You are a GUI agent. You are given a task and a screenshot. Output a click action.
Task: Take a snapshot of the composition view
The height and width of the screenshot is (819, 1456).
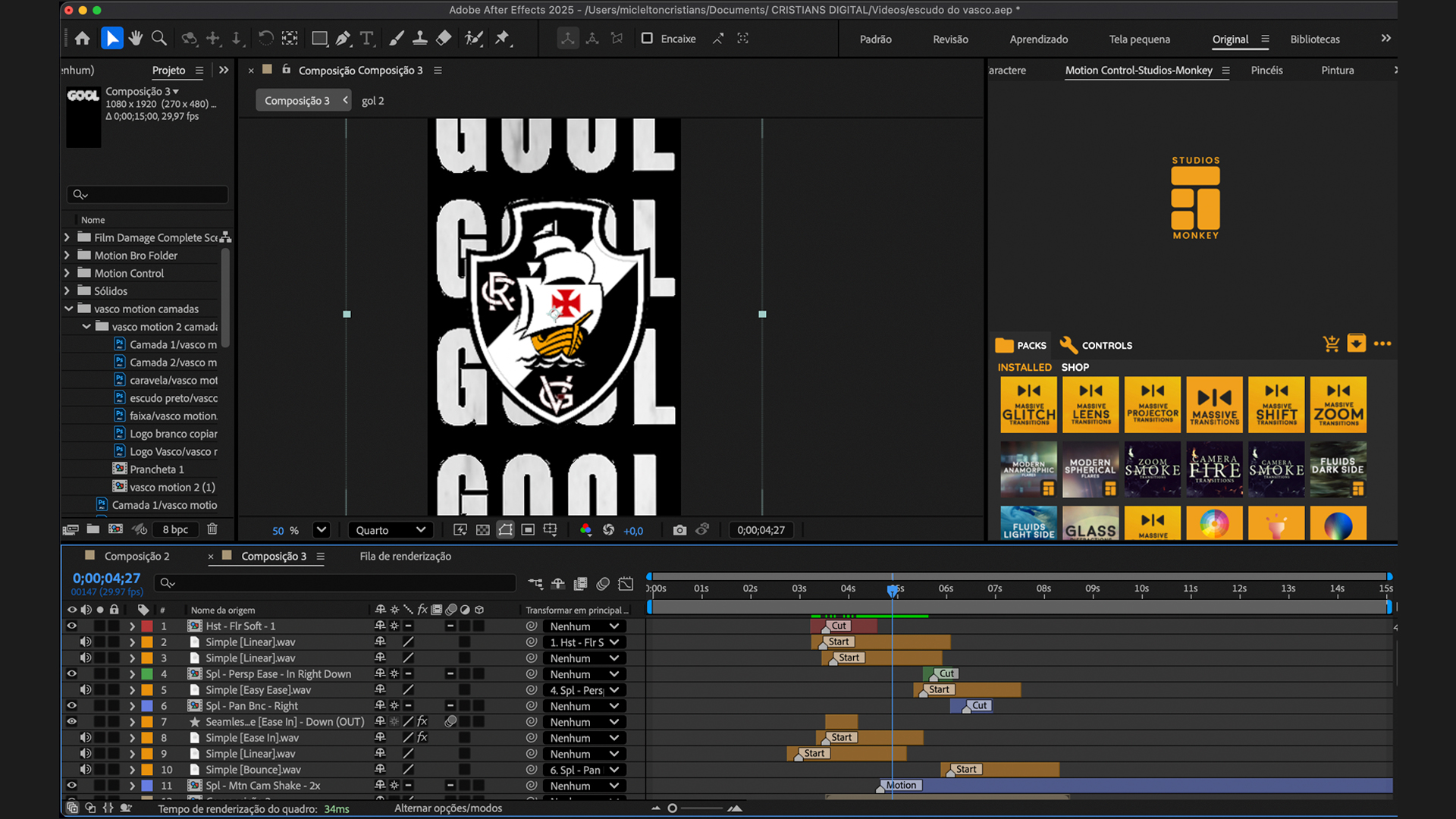(x=679, y=530)
